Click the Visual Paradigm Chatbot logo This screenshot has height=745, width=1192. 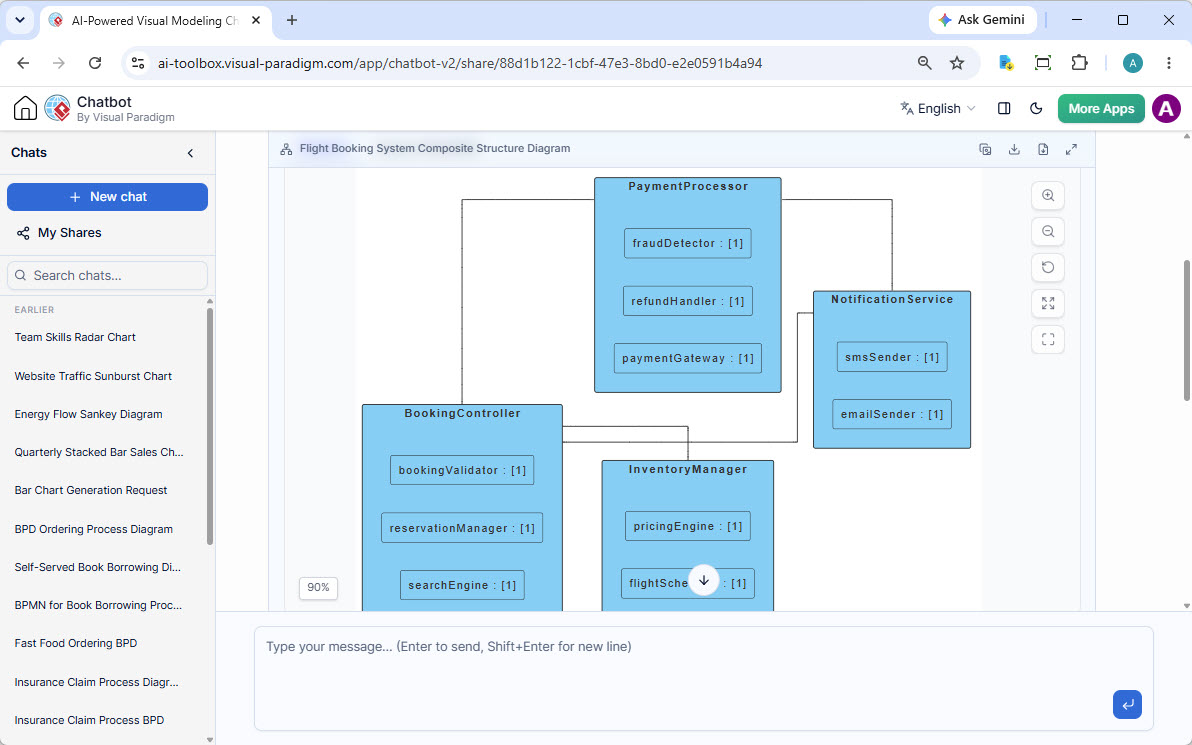pyautogui.click(x=57, y=108)
